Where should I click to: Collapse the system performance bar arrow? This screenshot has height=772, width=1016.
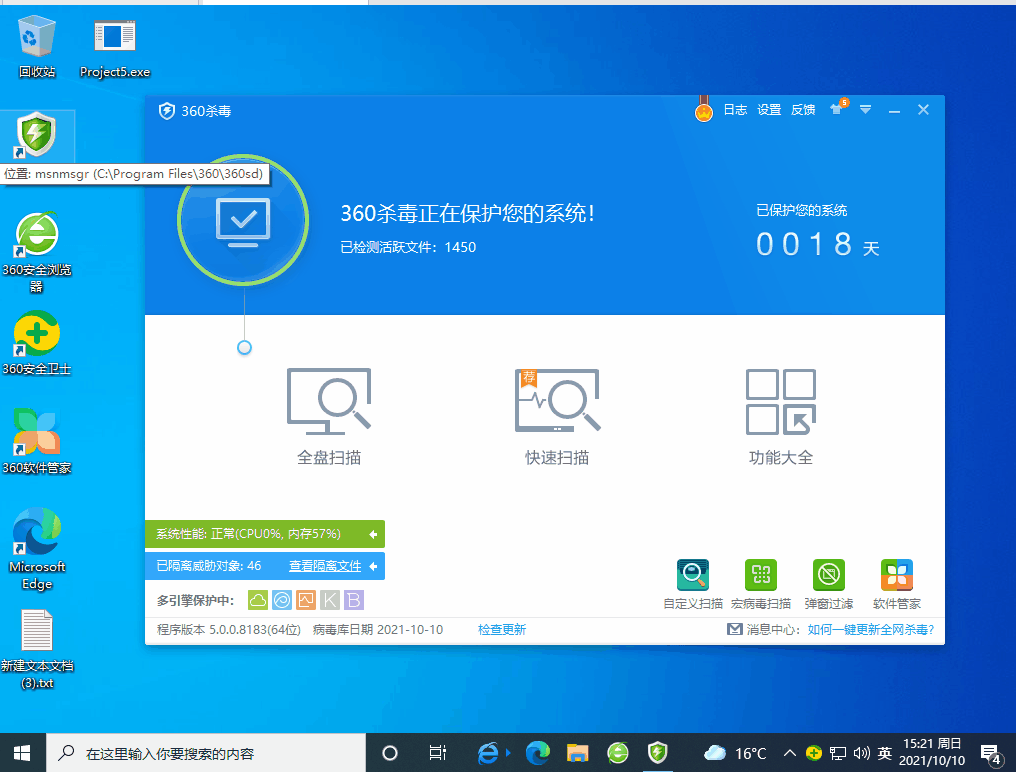[373, 534]
